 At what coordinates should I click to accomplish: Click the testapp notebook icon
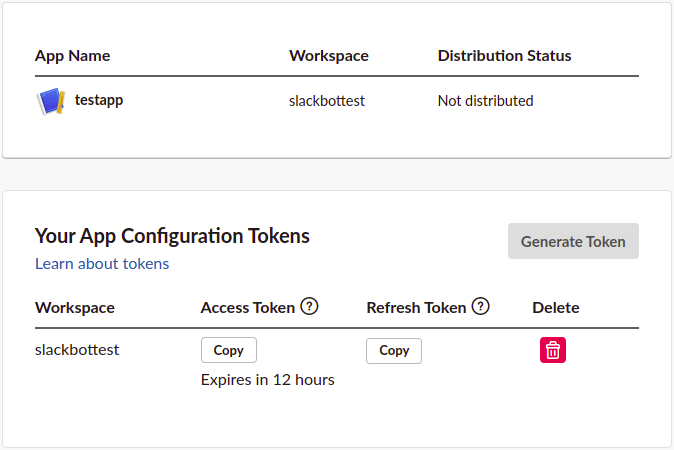coord(51,101)
